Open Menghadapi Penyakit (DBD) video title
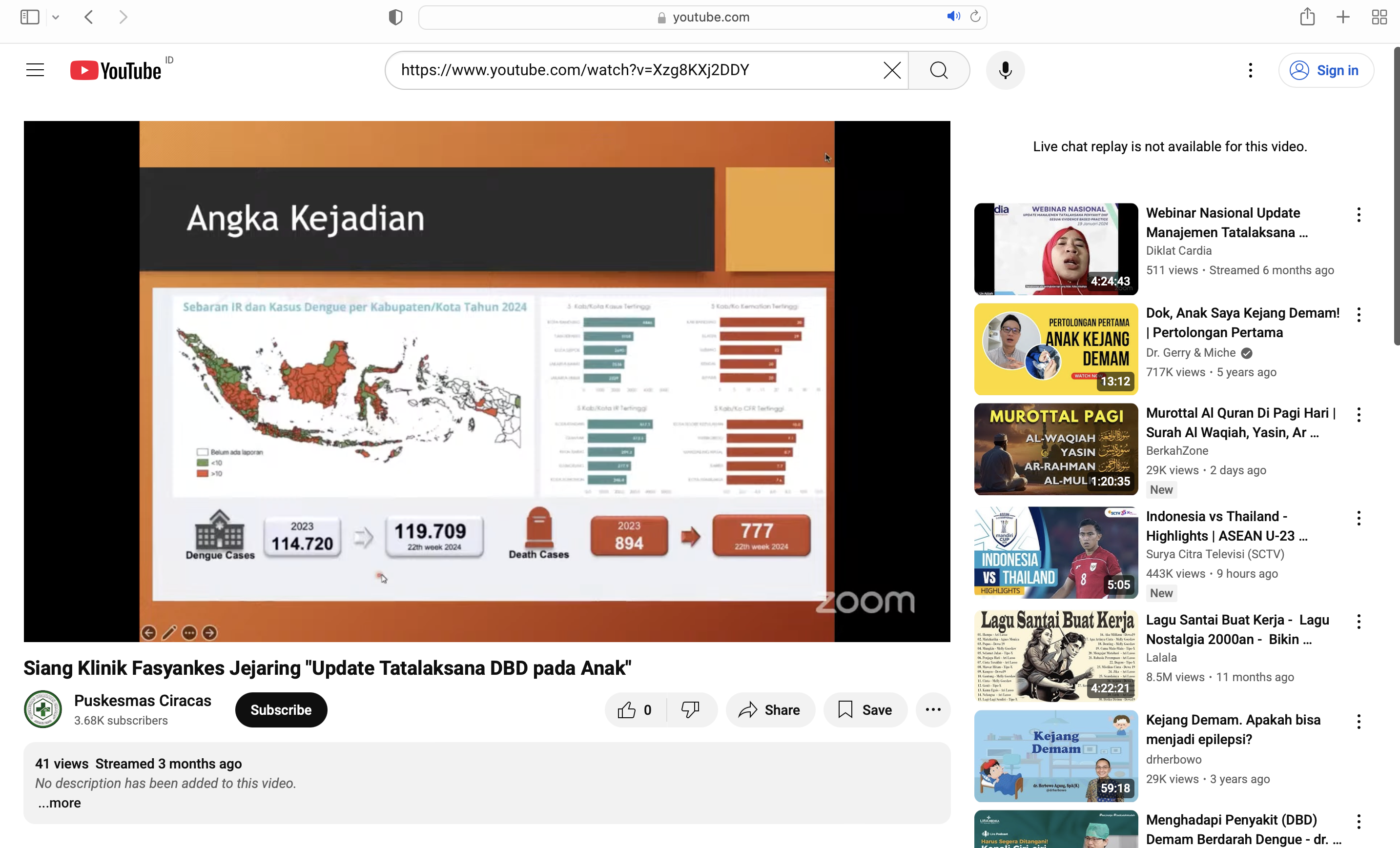The height and width of the screenshot is (848, 1400). pyautogui.click(x=1244, y=829)
